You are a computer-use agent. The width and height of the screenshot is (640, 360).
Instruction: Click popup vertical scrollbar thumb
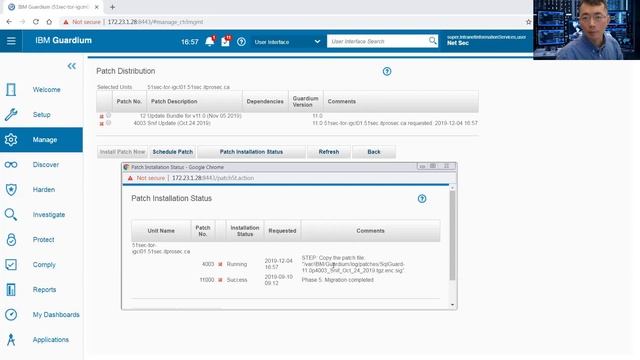(x=452, y=235)
